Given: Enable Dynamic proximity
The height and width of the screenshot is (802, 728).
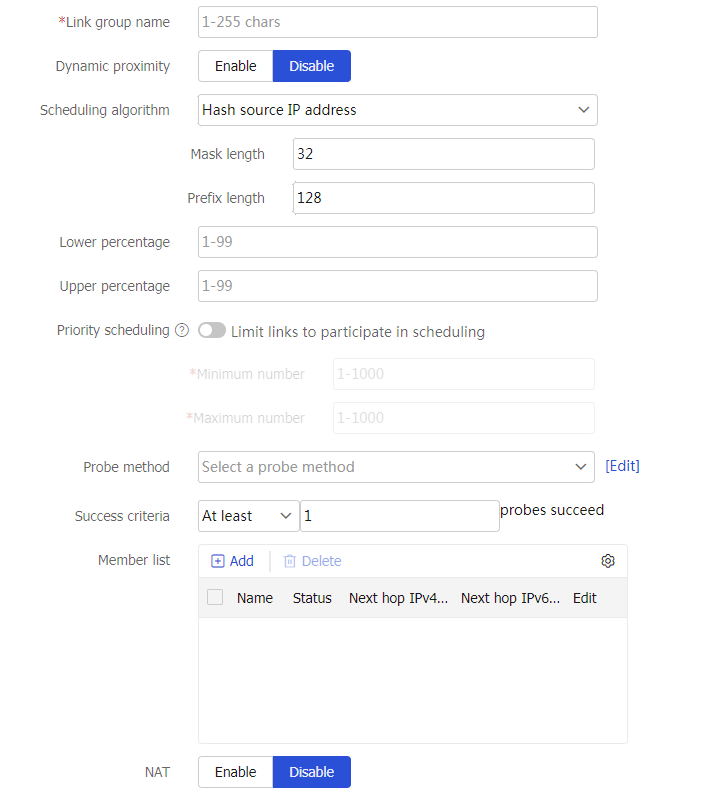Looking at the screenshot, I should point(235,66).
